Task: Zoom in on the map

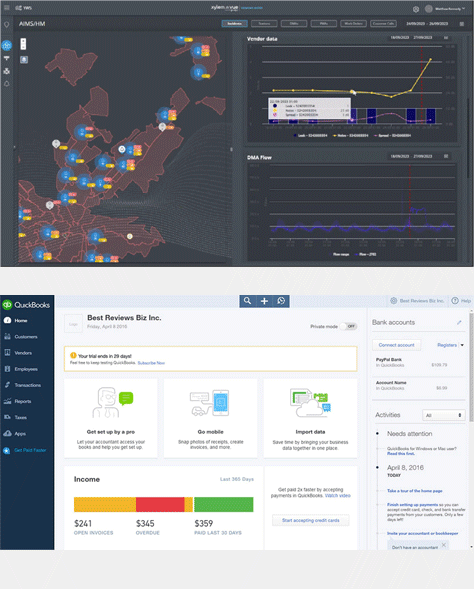Action: [23, 41]
